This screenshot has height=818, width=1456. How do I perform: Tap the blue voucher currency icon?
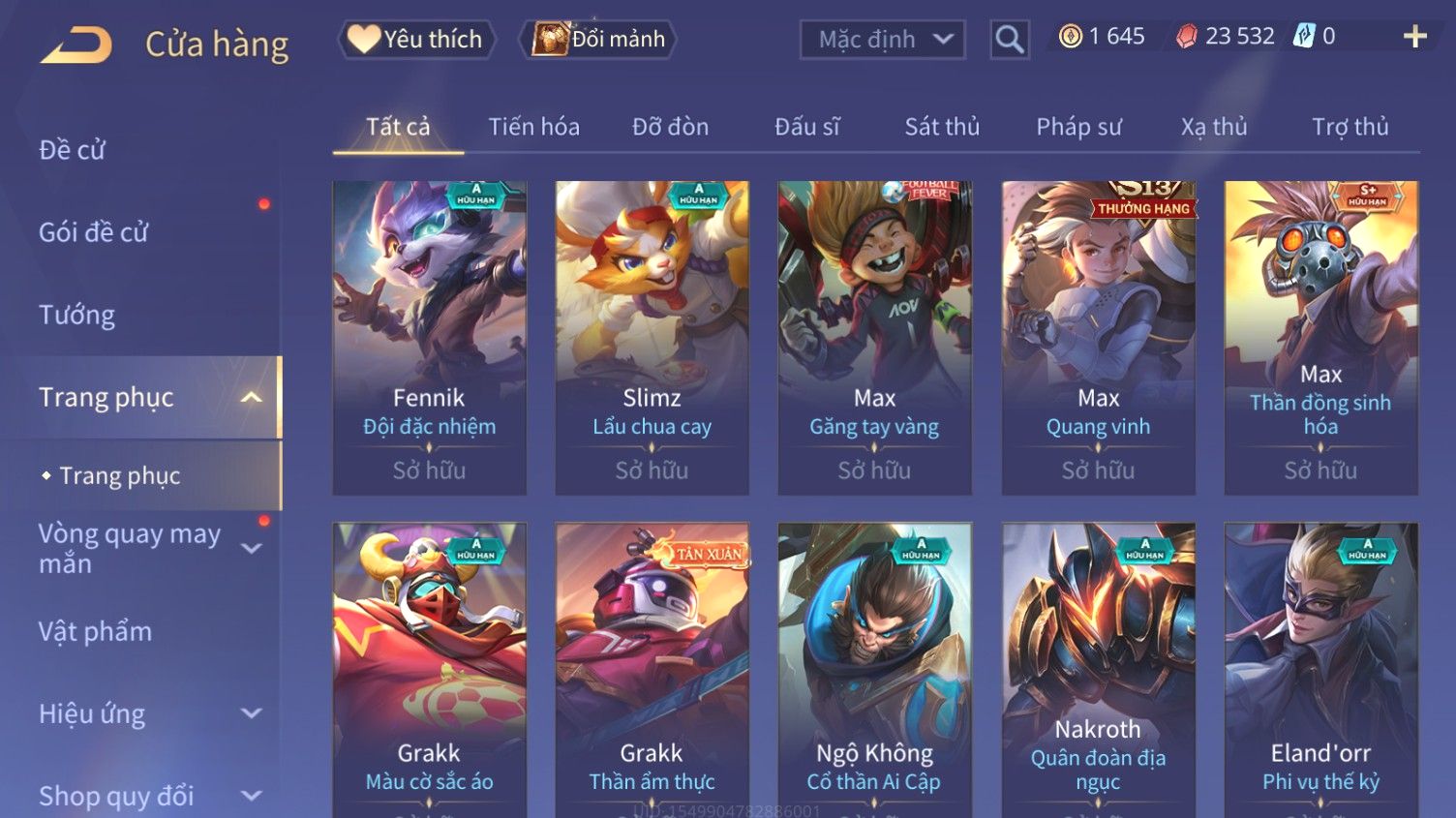click(1304, 37)
